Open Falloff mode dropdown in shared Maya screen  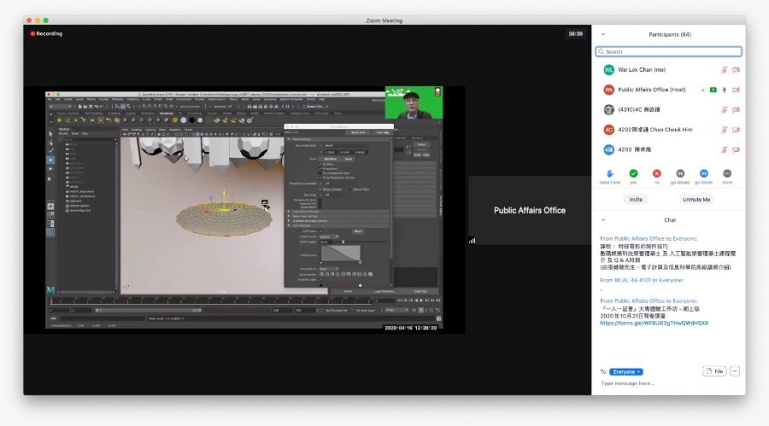[329, 237]
